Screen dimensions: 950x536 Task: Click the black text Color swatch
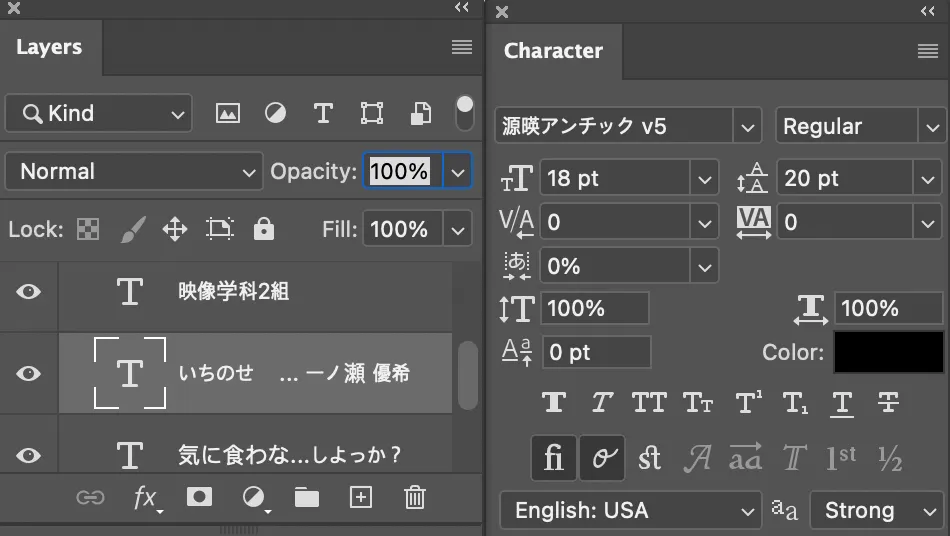[x=889, y=352]
